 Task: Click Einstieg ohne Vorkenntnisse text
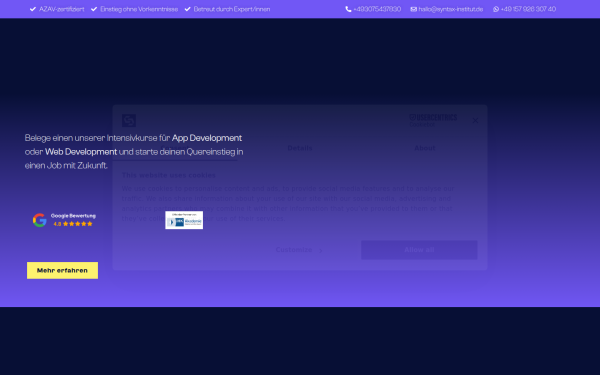coord(139,9)
